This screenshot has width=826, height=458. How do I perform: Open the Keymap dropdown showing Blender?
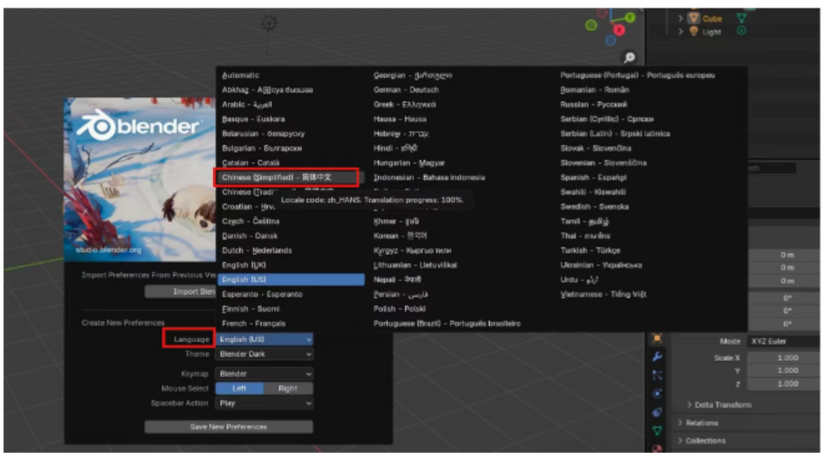(x=264, y=374)
